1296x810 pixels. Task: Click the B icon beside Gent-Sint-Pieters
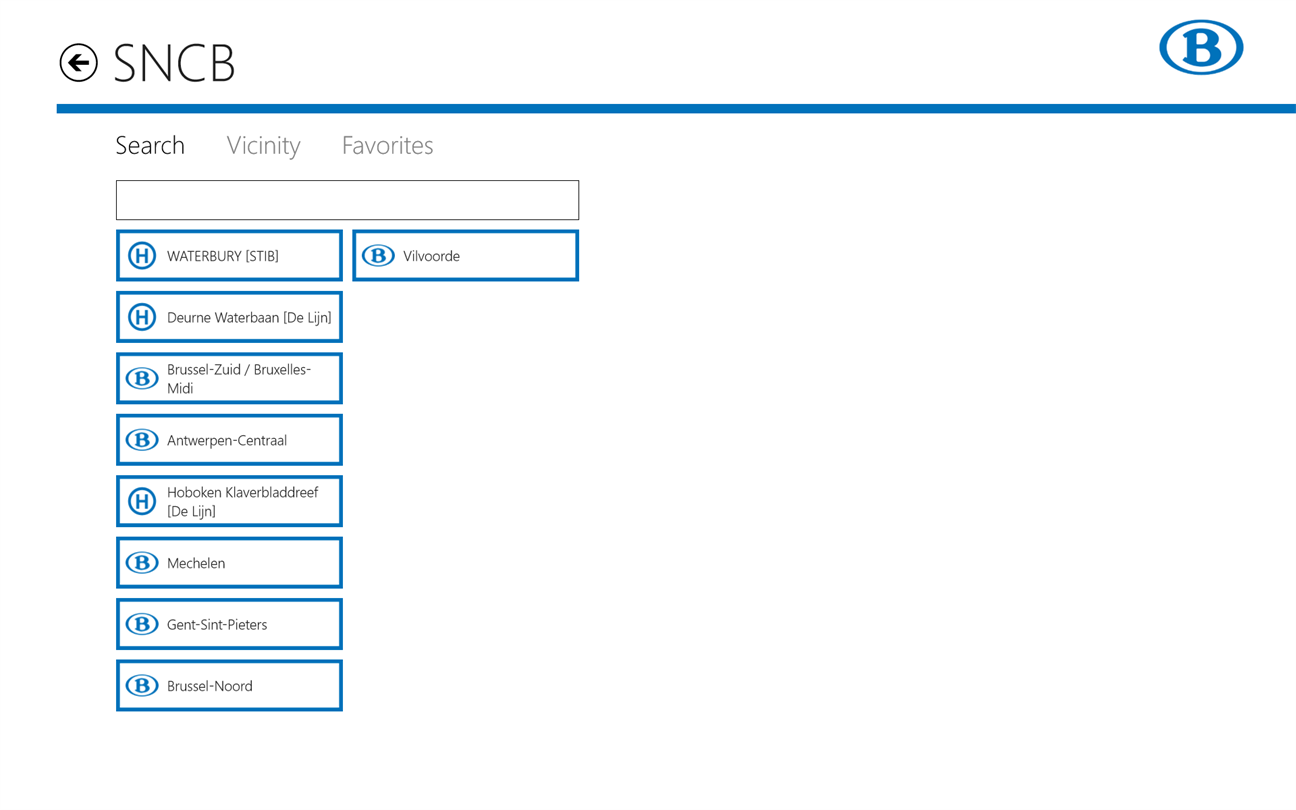(142, 624)
